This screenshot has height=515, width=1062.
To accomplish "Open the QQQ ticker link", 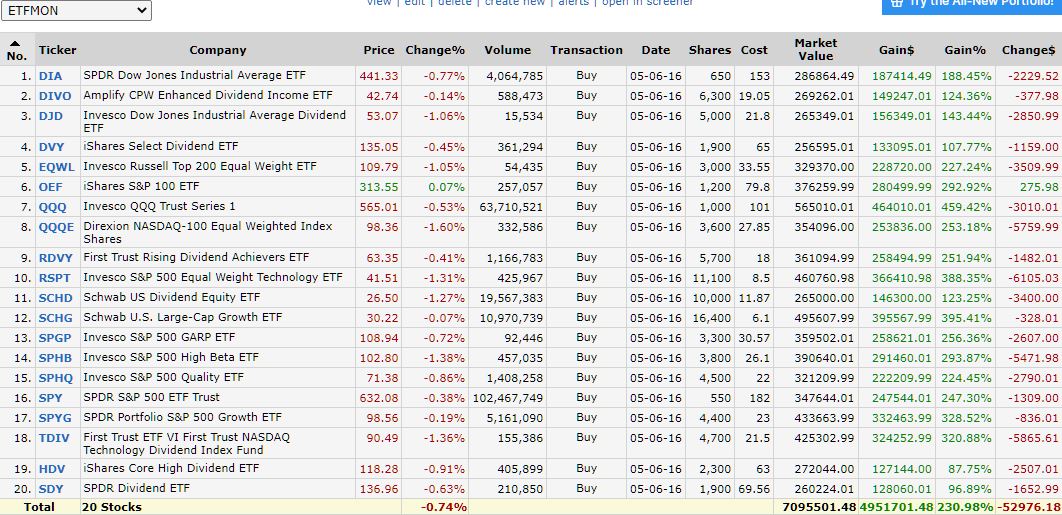I will point(52,207).
